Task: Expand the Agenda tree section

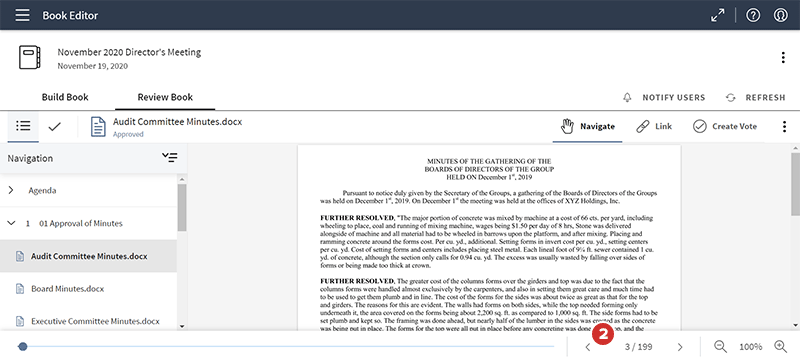Action: point(11,190)
